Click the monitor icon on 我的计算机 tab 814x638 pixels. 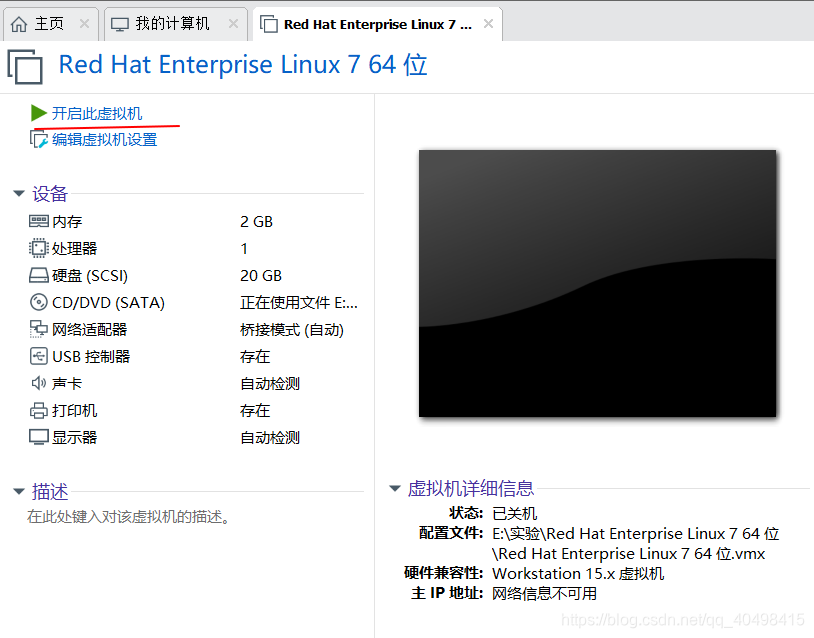tap(120, 24)
